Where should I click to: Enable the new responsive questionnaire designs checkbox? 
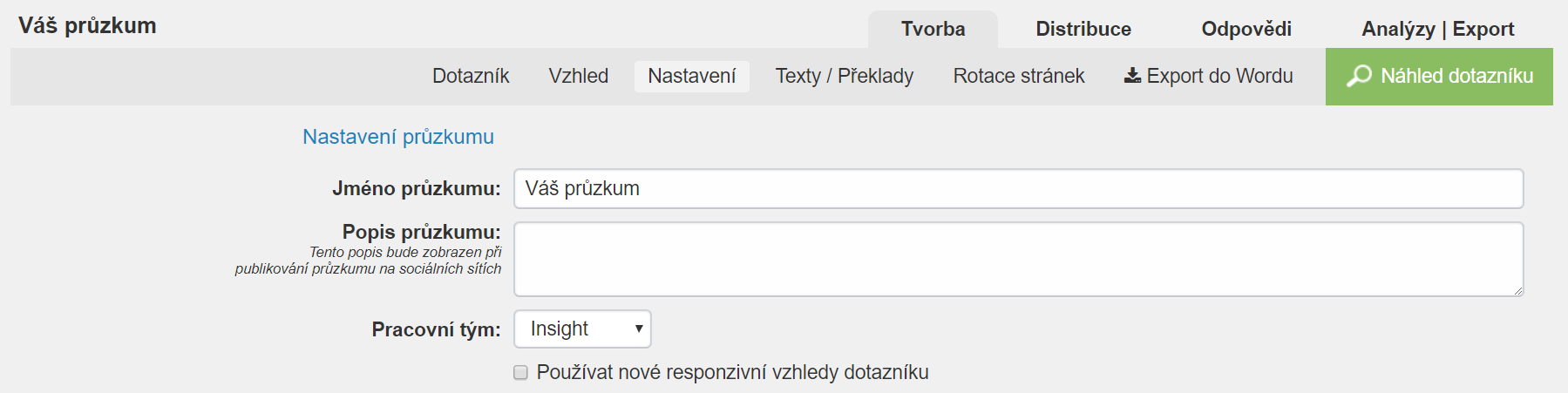(521, 373)
